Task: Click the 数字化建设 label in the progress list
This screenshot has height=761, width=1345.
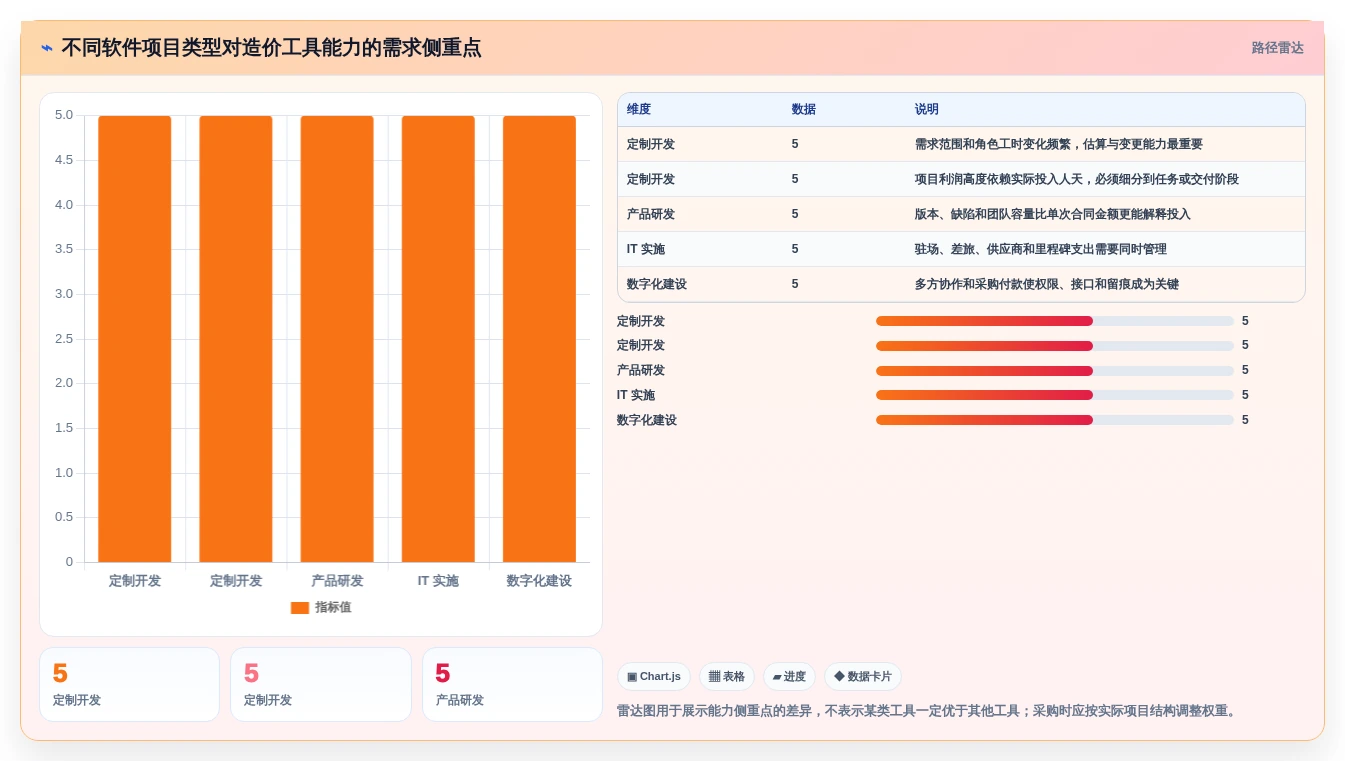Action: click(647, 420)
